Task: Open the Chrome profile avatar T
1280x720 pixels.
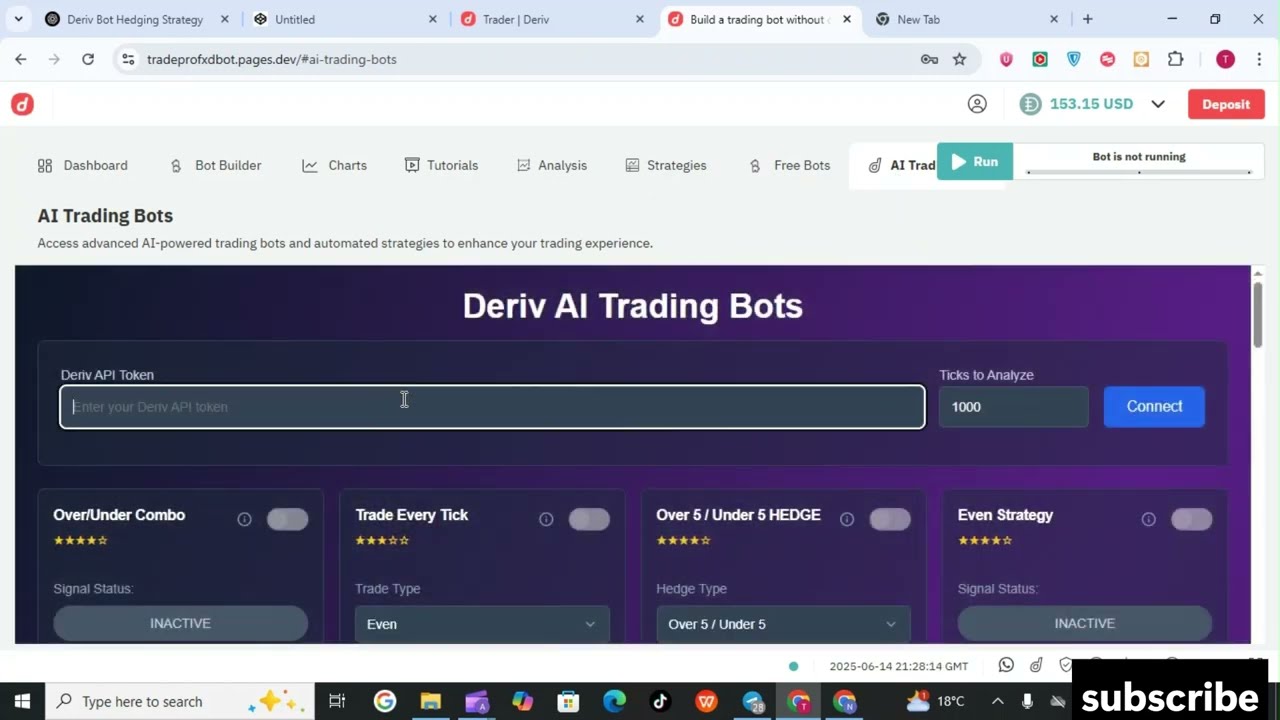Action: click(x=1225, y=59)
